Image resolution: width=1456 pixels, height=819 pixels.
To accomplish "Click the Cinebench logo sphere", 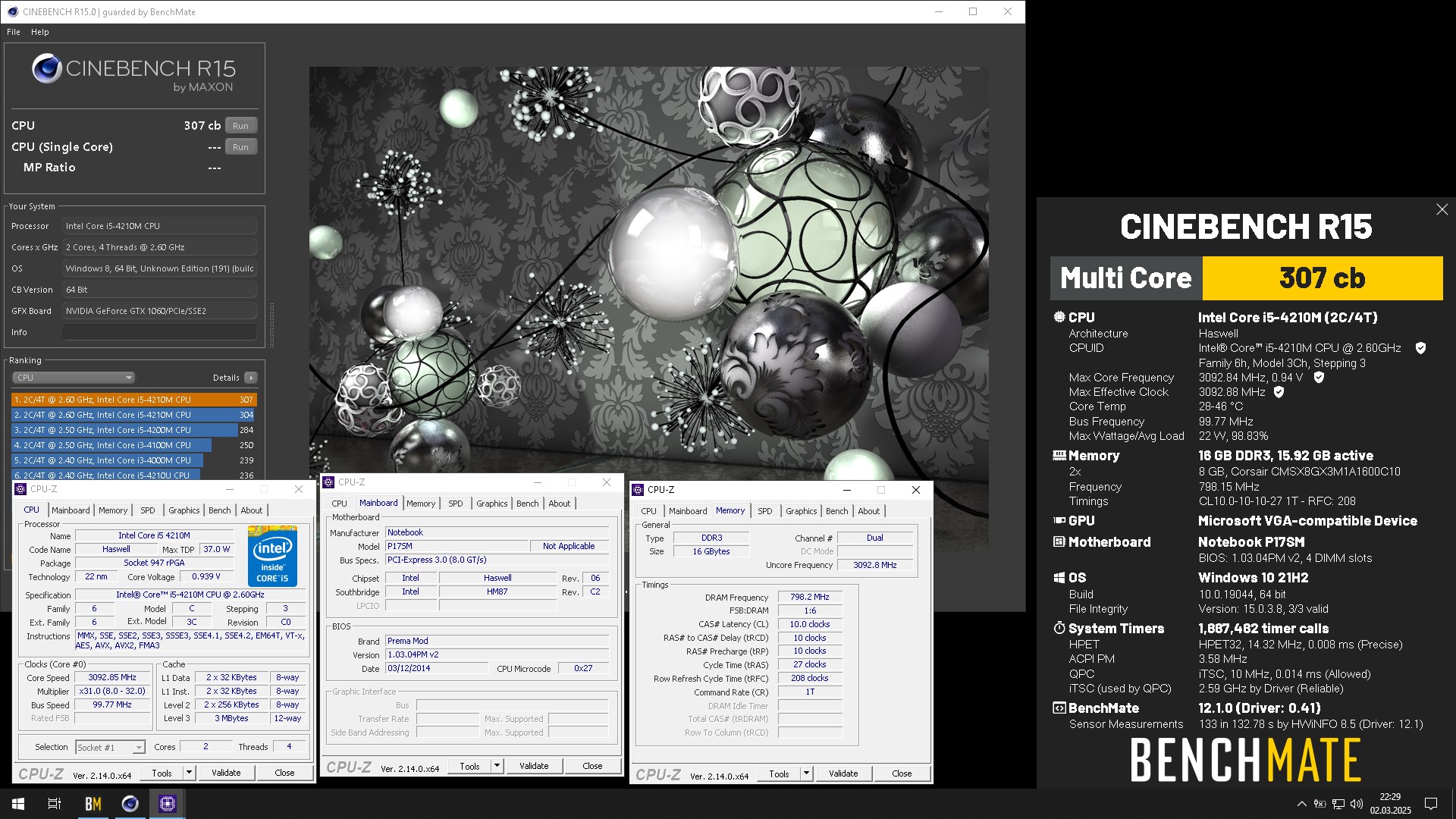I will coord(47,69).
